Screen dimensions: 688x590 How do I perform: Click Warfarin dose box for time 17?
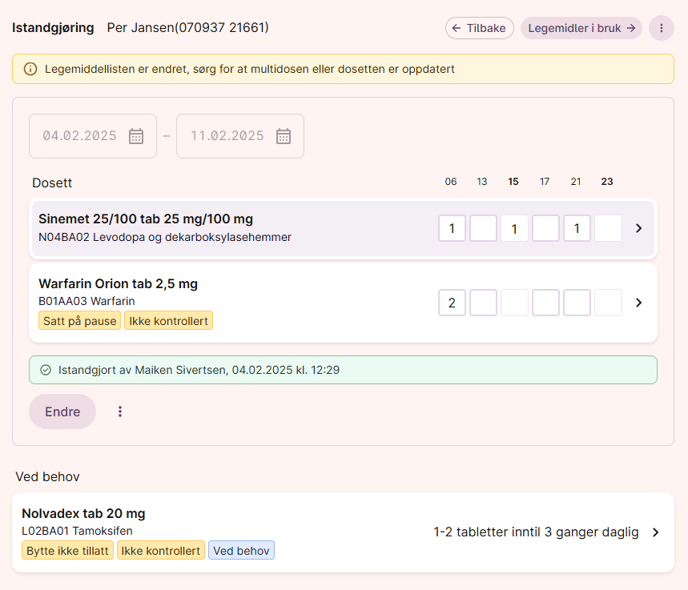[x=545, y=303]
